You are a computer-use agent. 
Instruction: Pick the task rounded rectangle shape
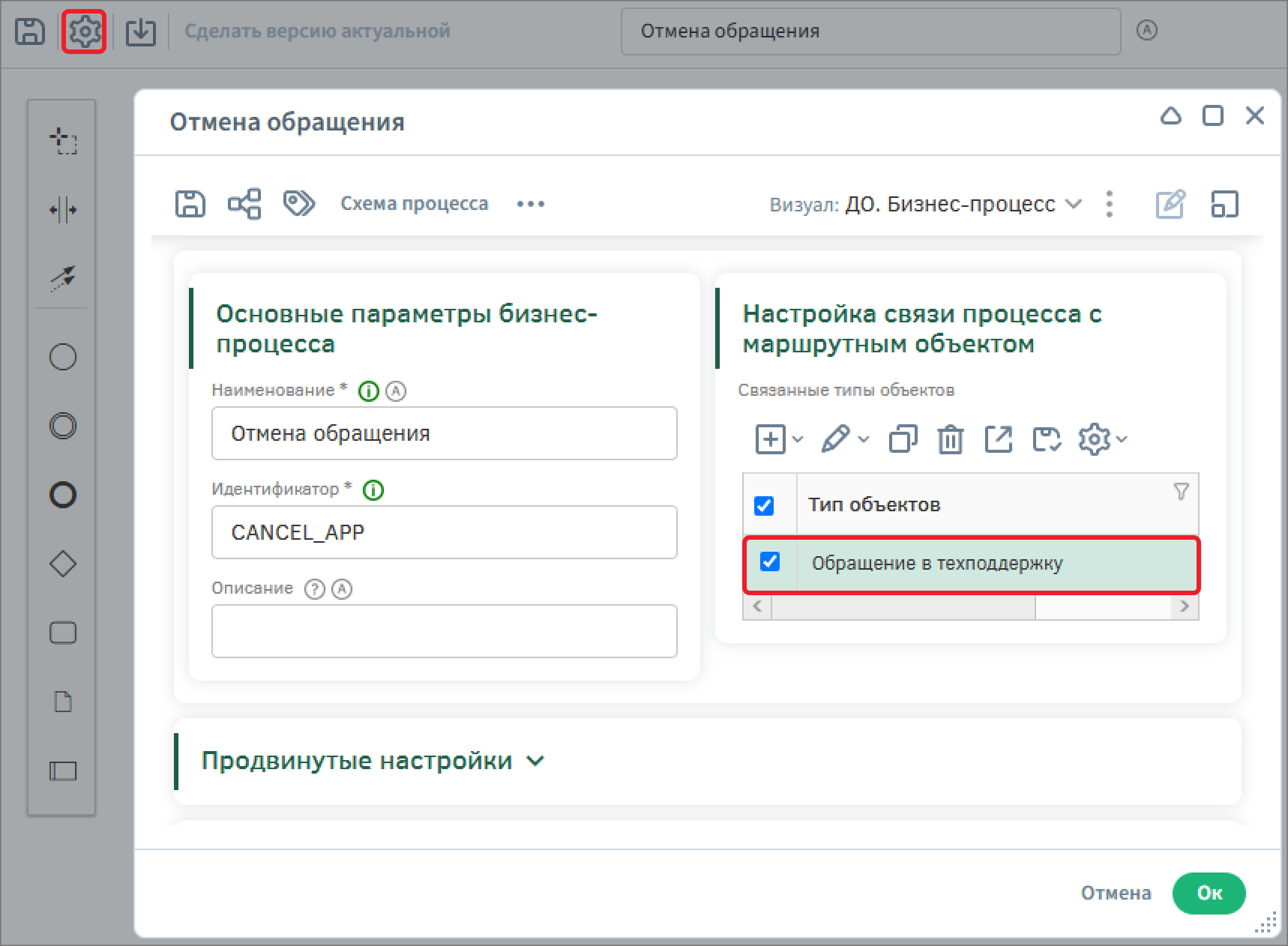click(x=63, y=633)
